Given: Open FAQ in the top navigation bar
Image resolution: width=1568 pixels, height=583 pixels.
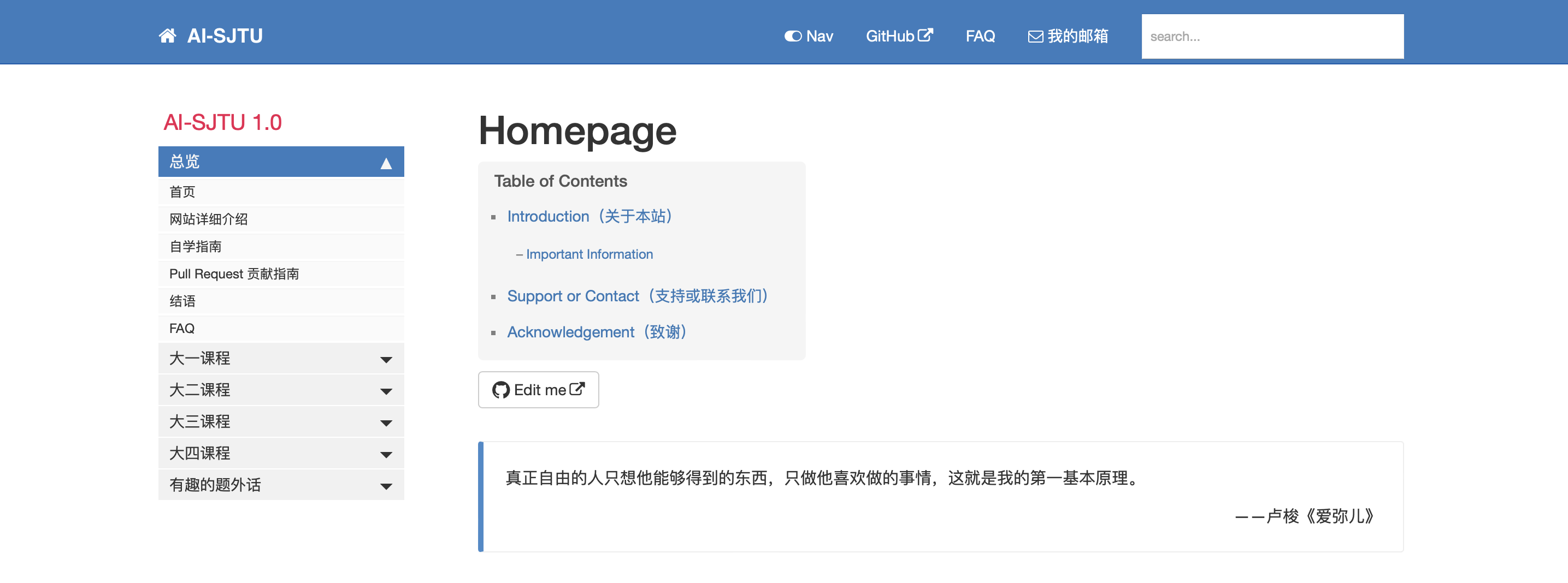Looking at the screenshot, I should 980,37.
